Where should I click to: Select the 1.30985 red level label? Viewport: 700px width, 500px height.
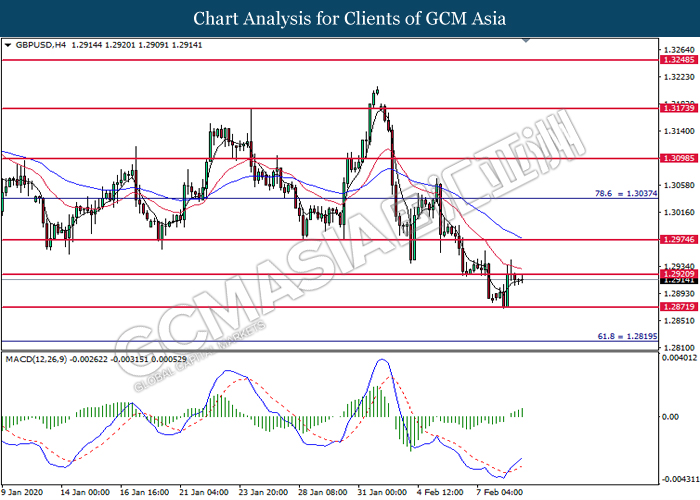click(x=679, y=158)
